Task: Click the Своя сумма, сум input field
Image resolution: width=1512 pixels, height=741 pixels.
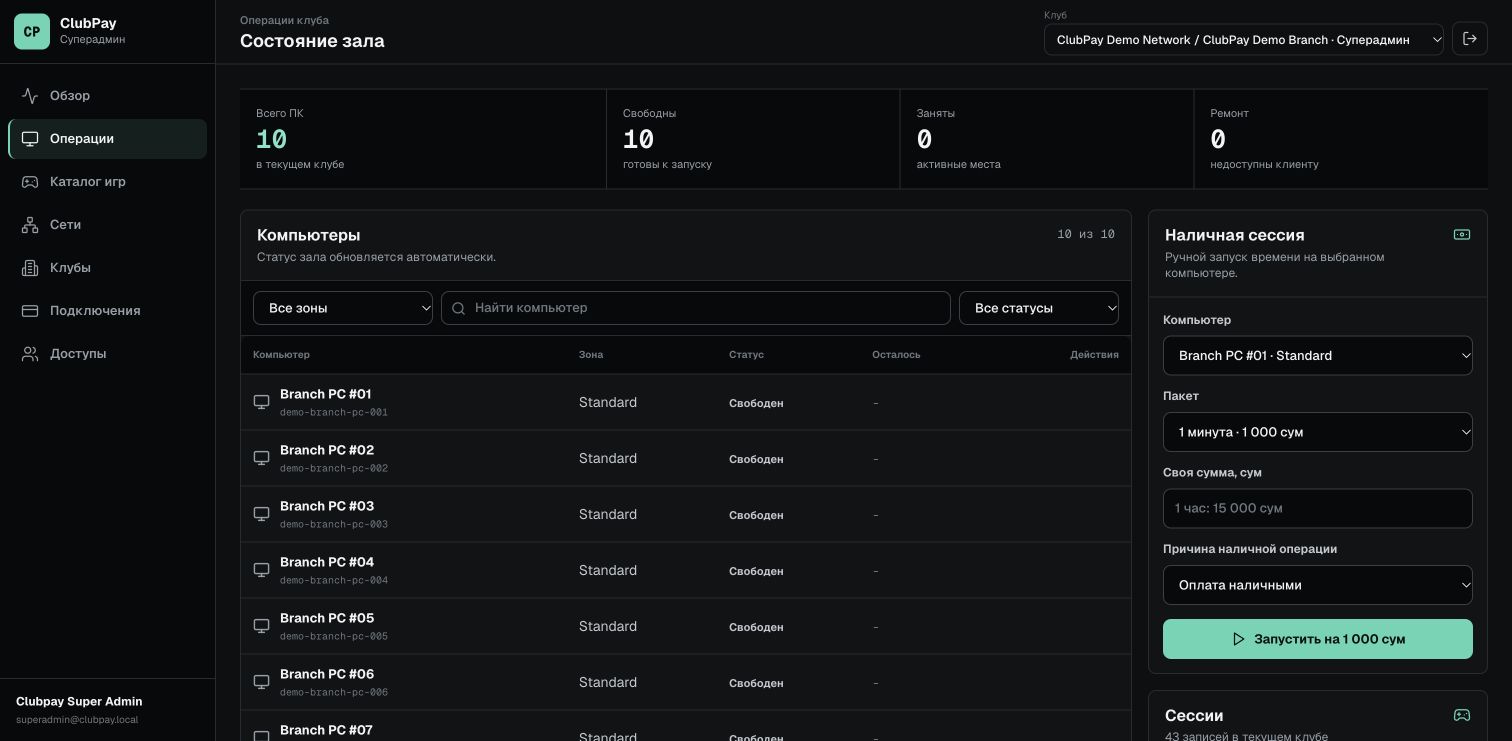Action: (1318, 508)
